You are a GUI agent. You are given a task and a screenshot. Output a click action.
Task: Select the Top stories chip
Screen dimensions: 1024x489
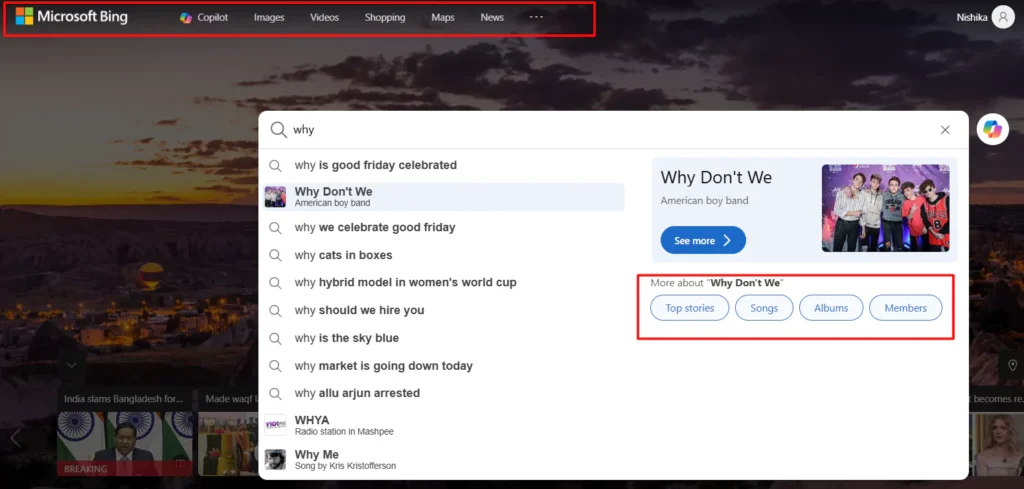pos(690,308)
